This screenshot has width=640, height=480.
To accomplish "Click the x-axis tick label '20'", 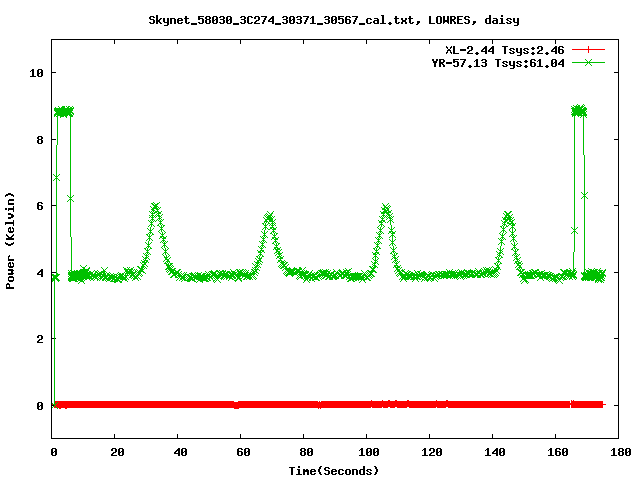I will [117, 452].
